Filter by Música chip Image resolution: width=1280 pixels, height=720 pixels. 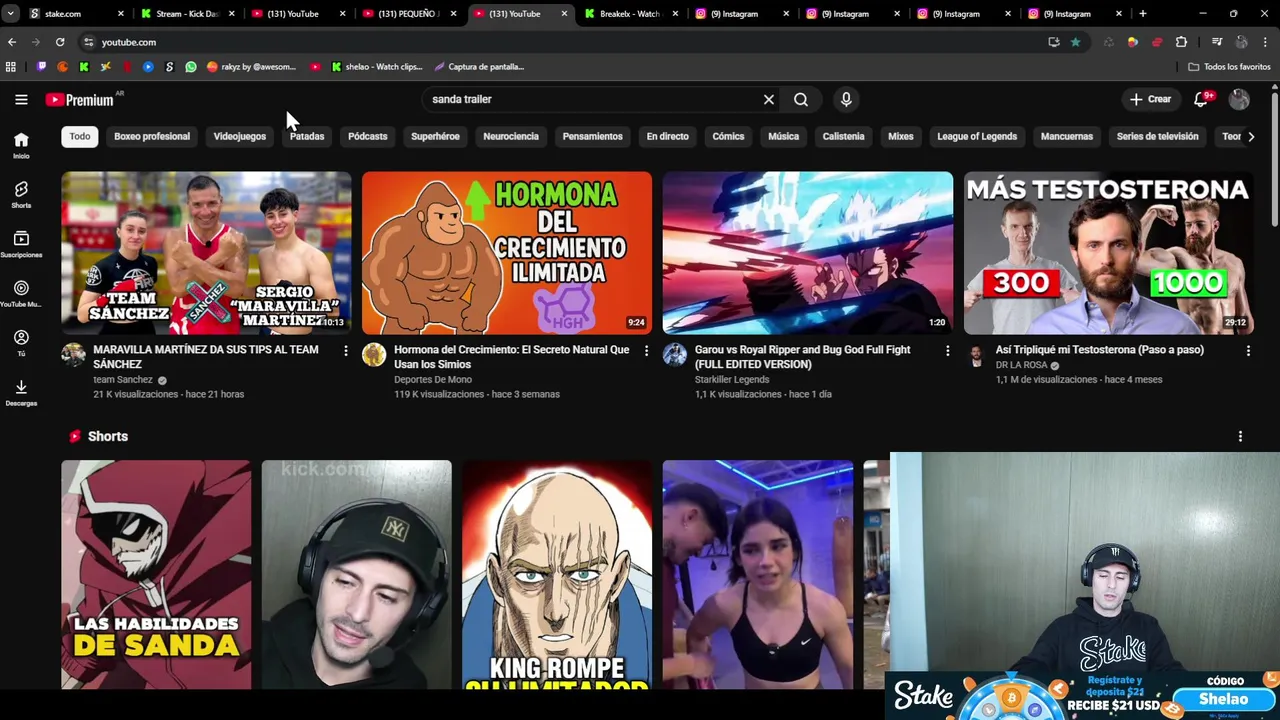click(x=783, y=136)
